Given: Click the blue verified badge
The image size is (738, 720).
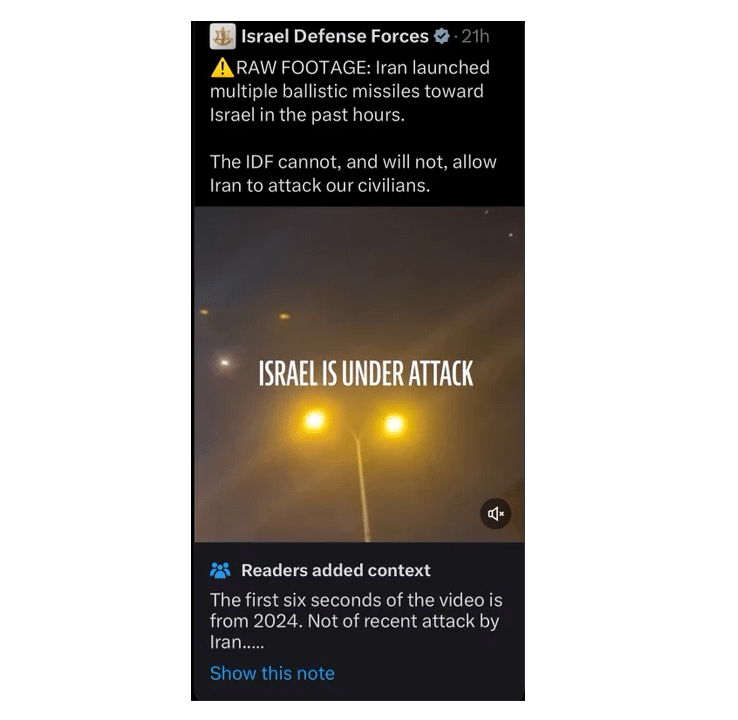Looking at the screenshot, I should (441, 36).
